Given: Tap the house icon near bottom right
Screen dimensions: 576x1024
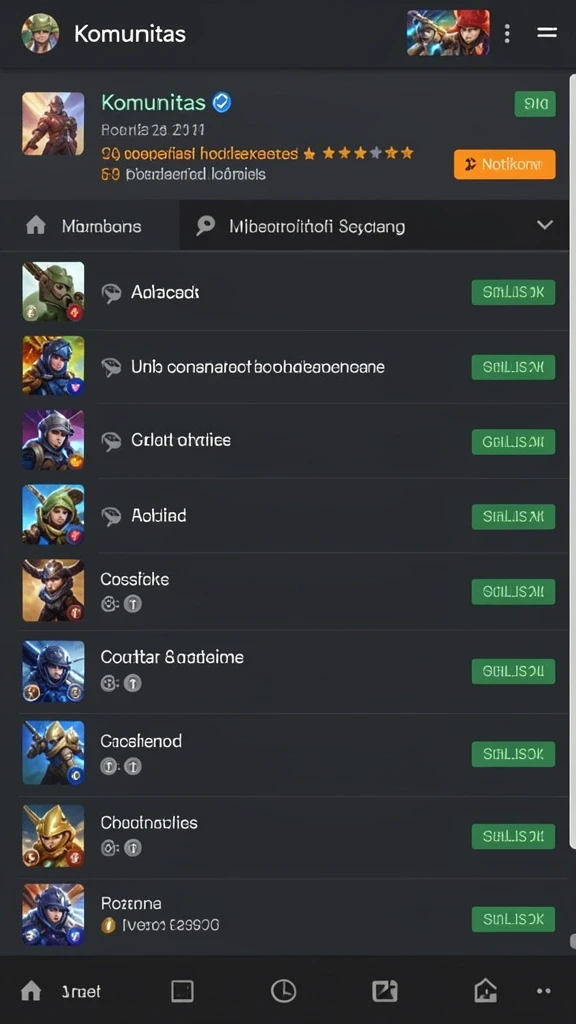Looking at the screenshot, I should (x=485, y=991).
